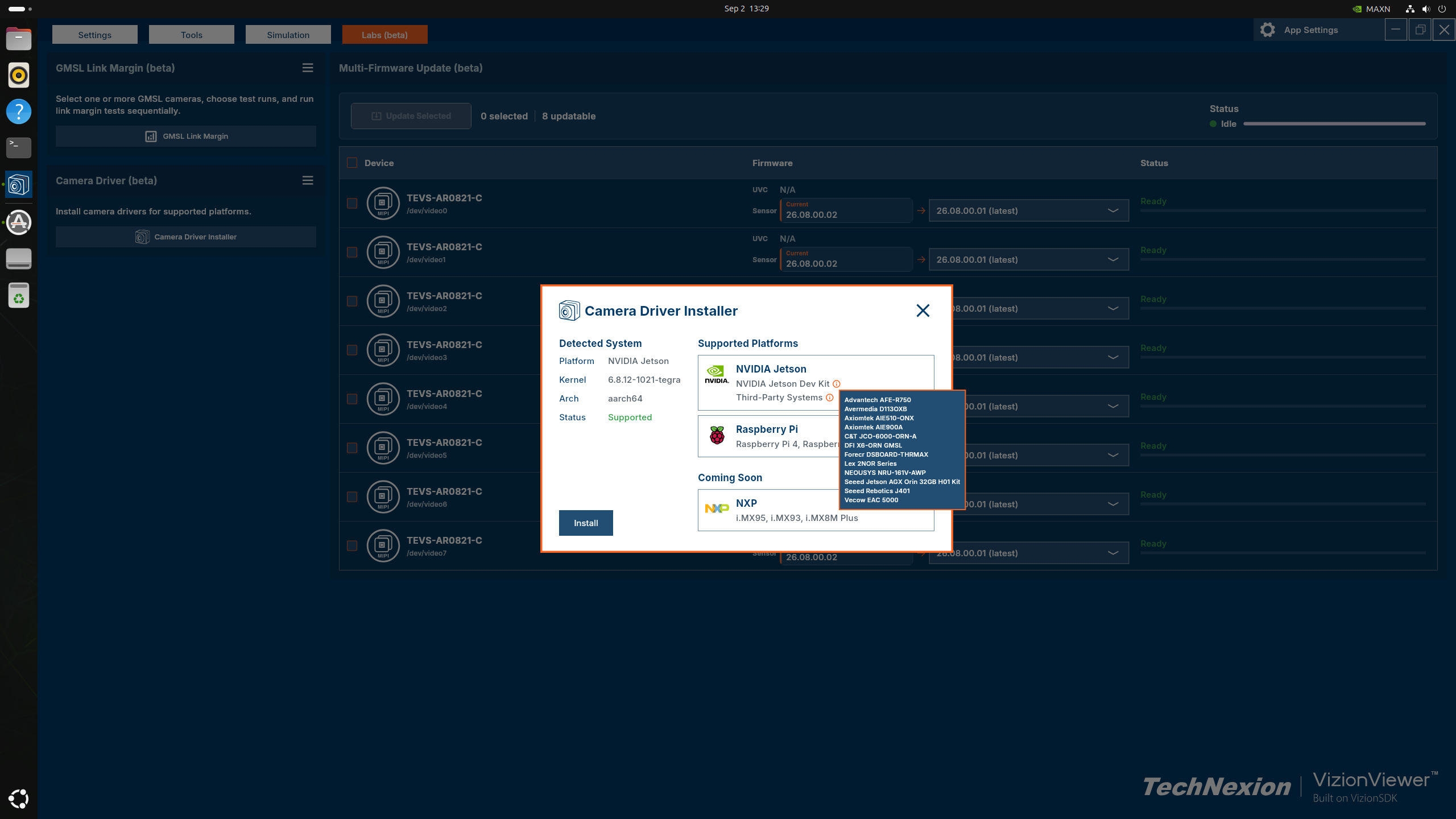Show applications with the Ubuntu logo
The image size is (1456, 819).
(x=19, y=799)
